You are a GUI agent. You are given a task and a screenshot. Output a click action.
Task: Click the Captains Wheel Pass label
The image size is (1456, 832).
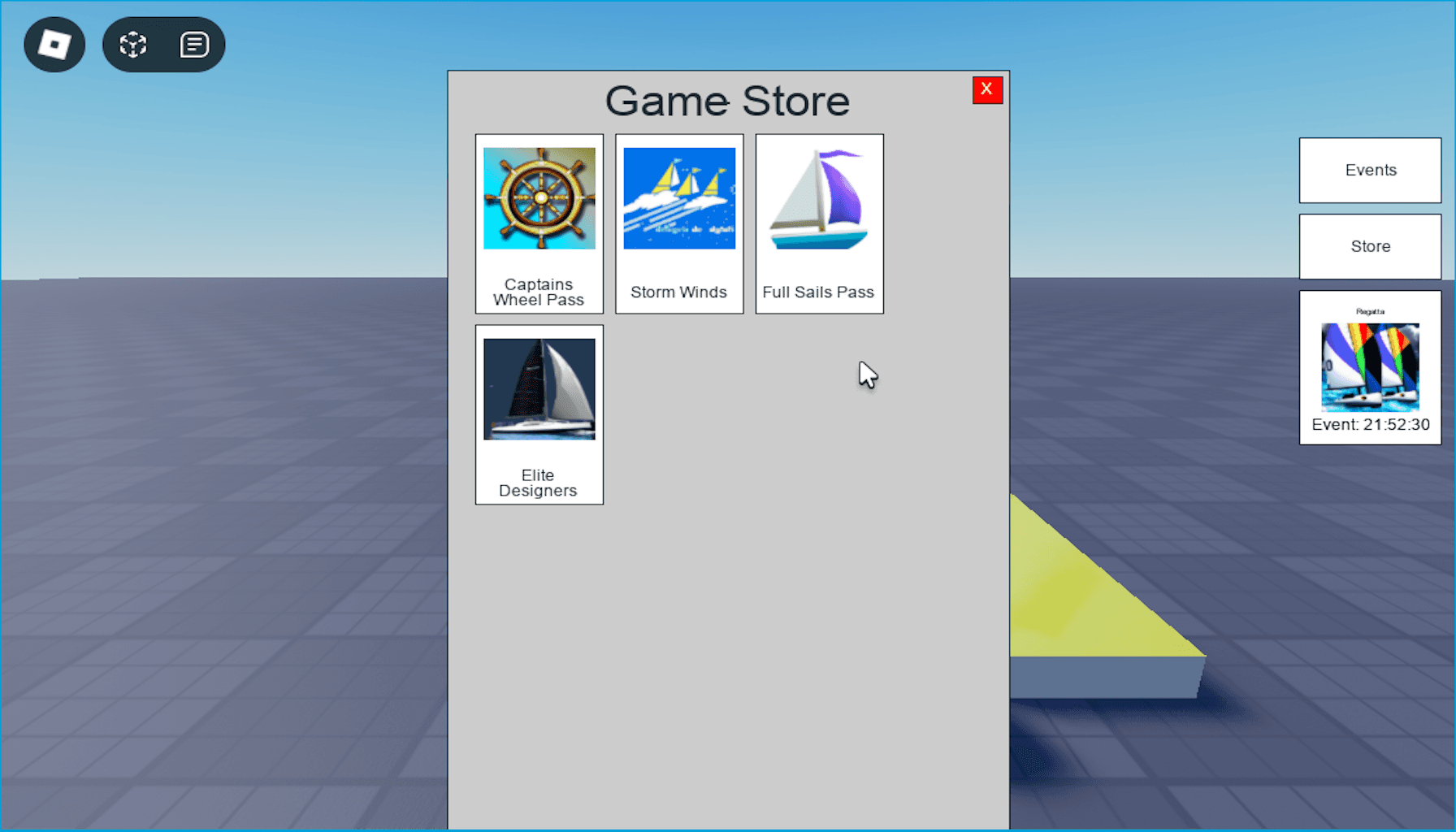click(x=539, y=292)
